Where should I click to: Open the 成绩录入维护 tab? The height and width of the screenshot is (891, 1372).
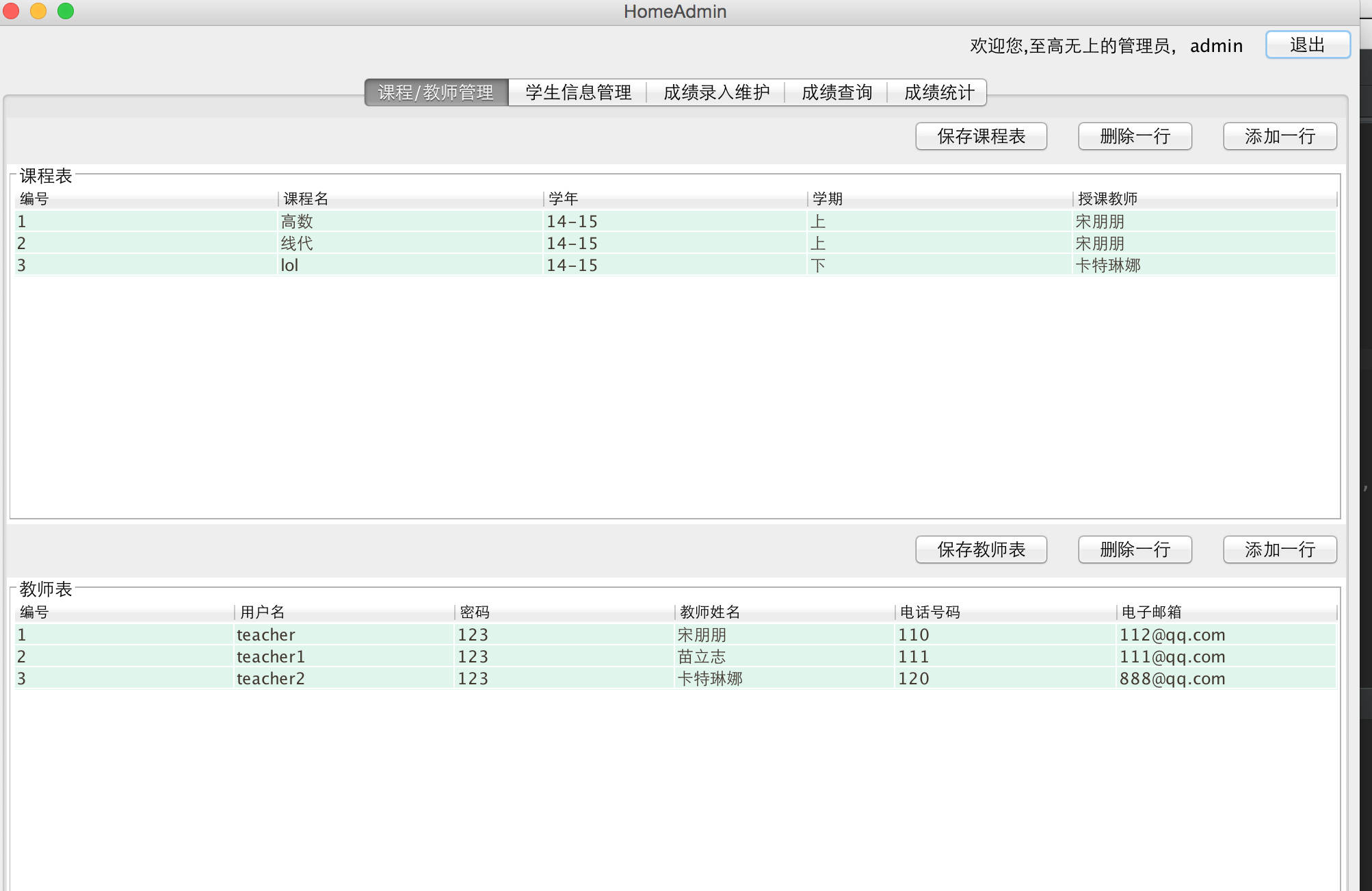click(x=716, y=92)
